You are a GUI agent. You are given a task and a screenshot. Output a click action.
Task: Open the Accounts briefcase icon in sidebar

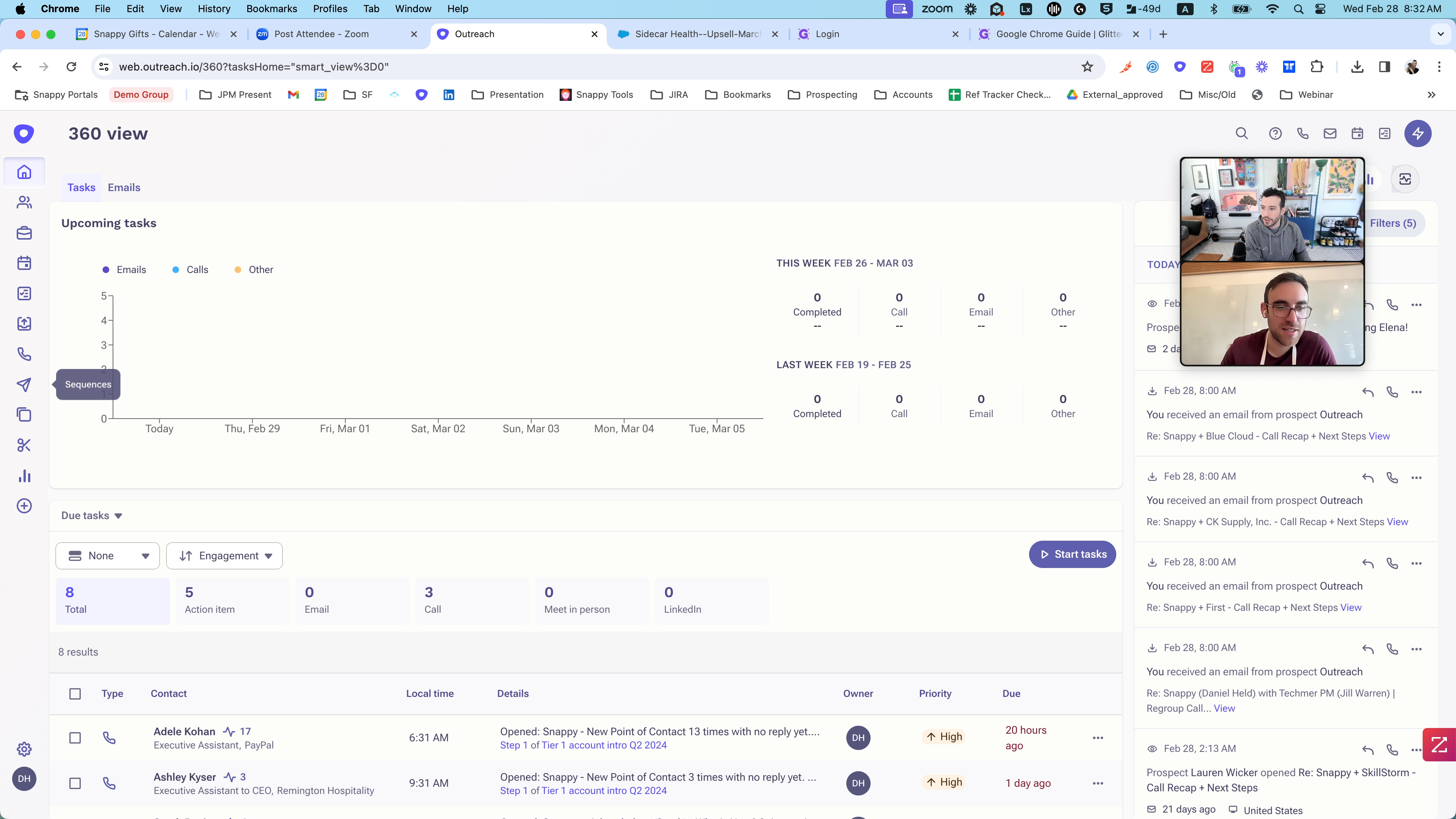click(24, 233)
